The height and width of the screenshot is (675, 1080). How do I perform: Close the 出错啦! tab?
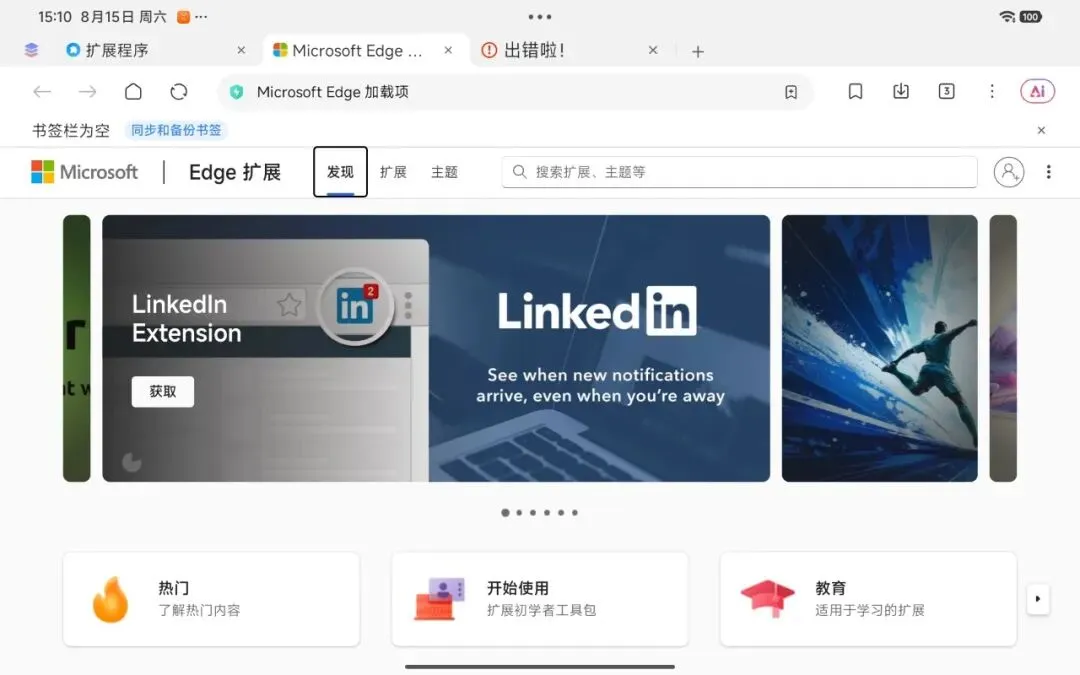(x=653, y=50)
